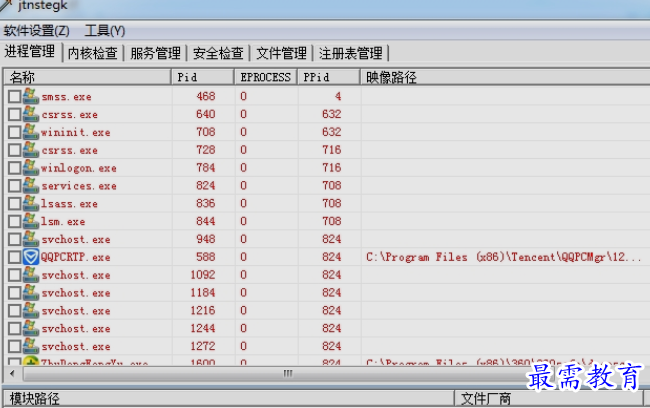Click Pid value 1092
The image size is (650, 408).
(203, 274)
